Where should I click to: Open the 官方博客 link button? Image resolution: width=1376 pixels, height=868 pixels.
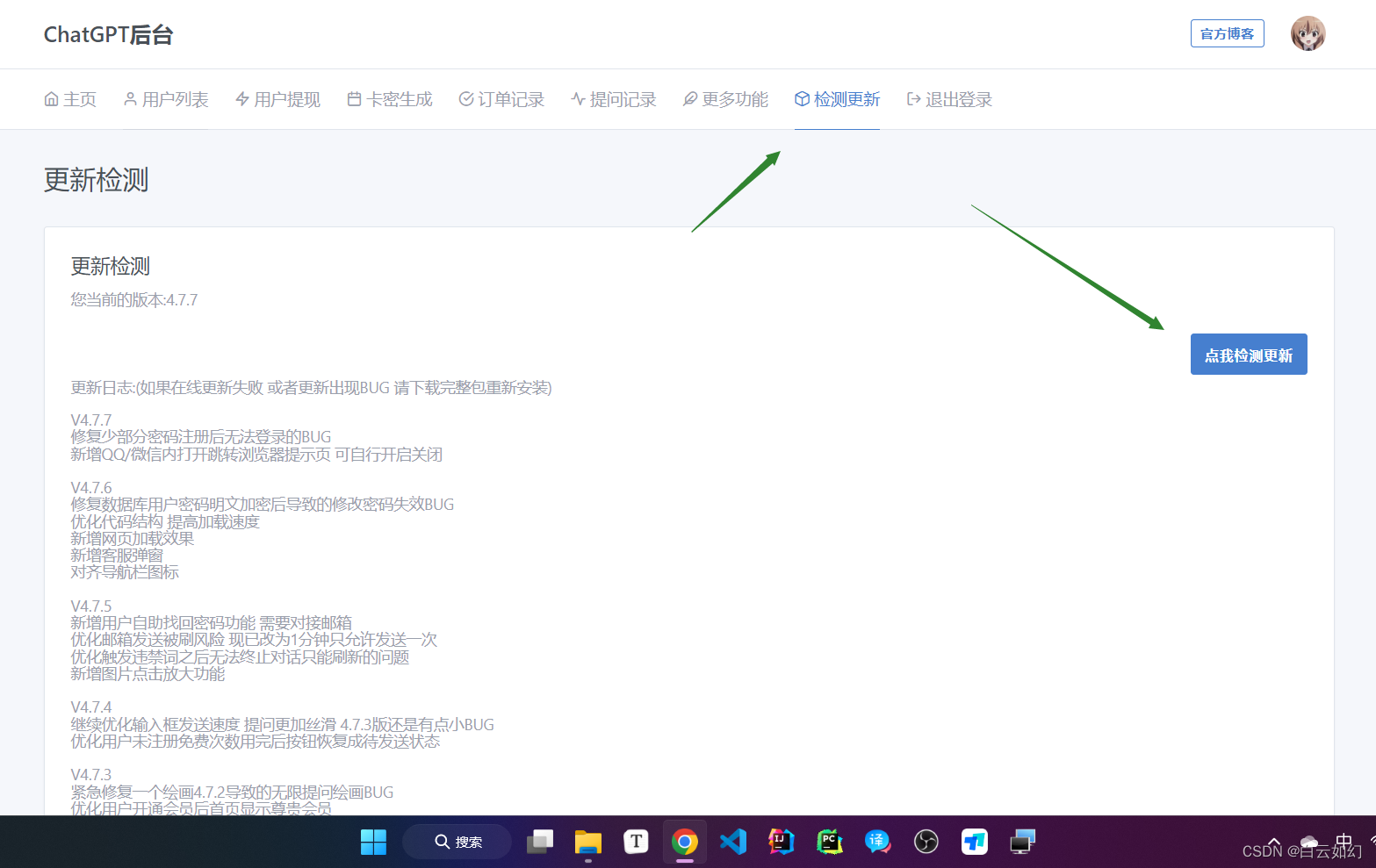coord(1227,33)
